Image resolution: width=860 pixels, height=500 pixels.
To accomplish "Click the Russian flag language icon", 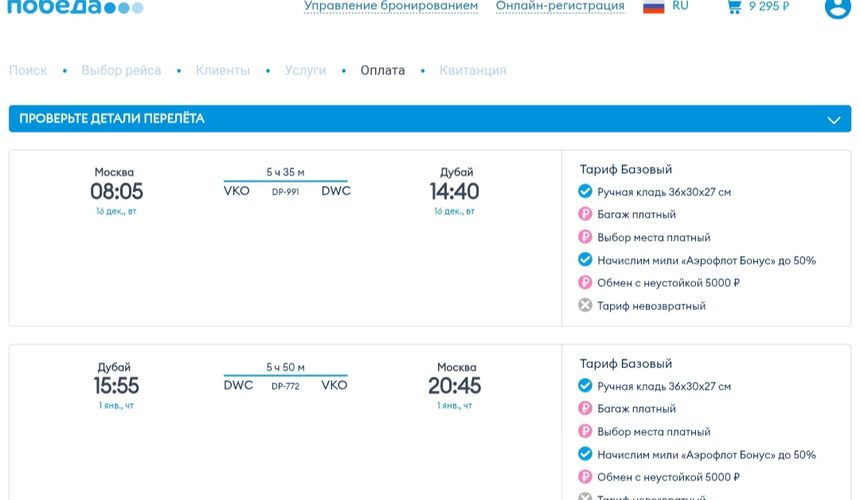I will click(x=653, y=7).
